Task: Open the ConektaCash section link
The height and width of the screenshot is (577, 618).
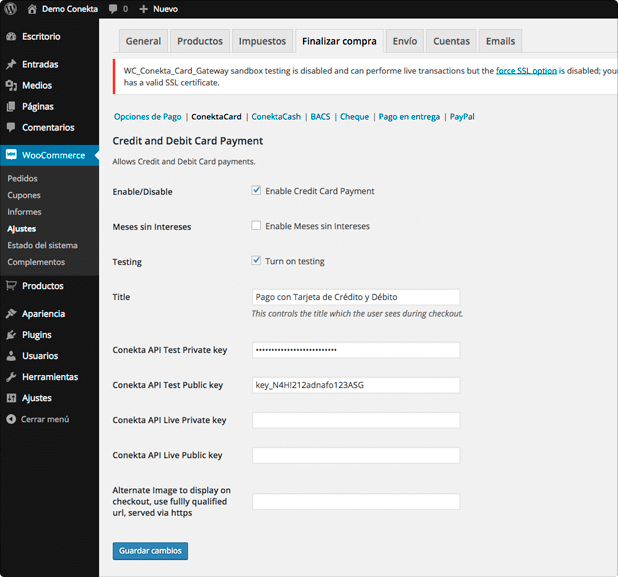Action: click(x=276, y=117)
